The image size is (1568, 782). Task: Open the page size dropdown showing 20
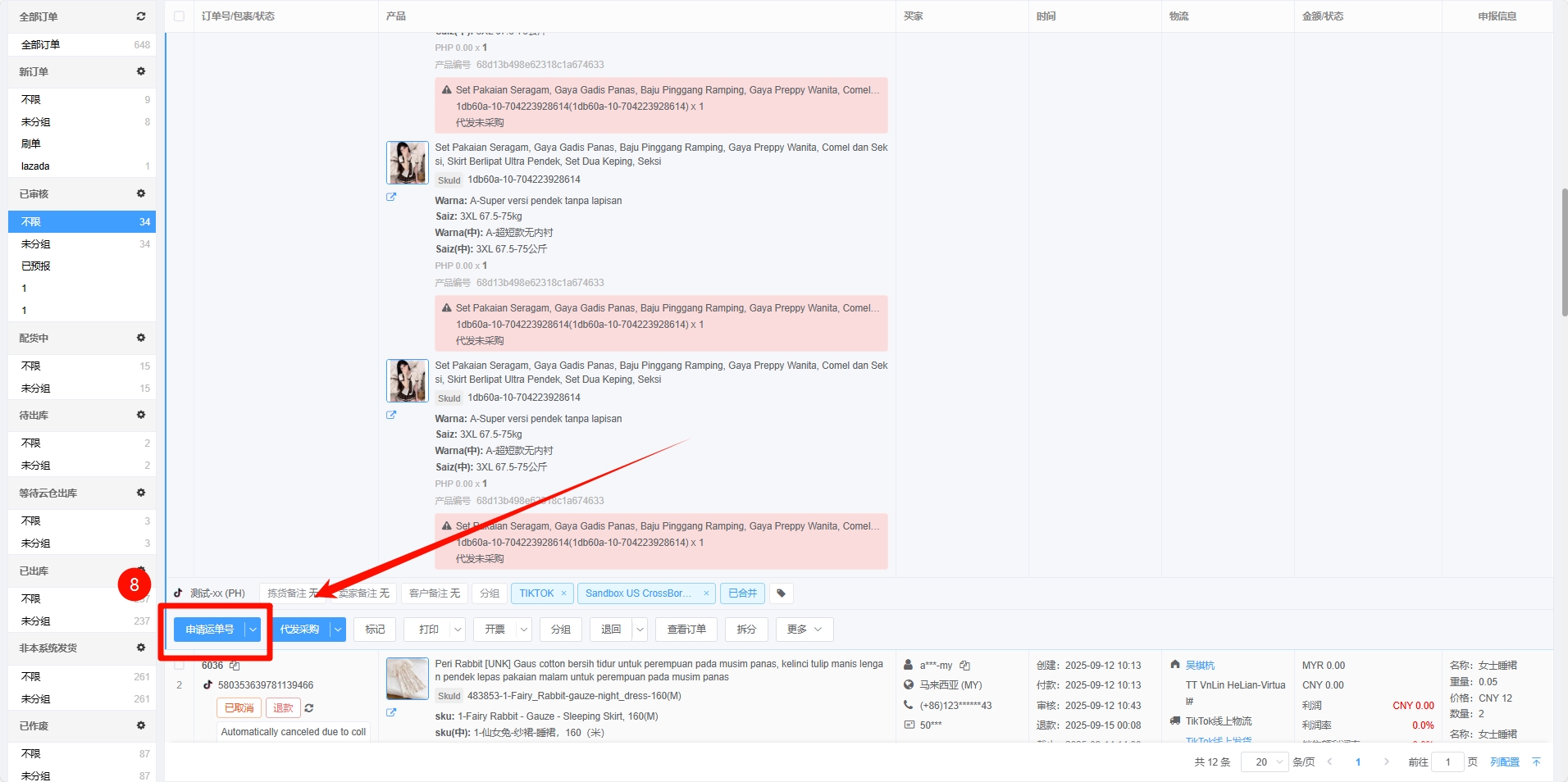tap(1265, 762)
